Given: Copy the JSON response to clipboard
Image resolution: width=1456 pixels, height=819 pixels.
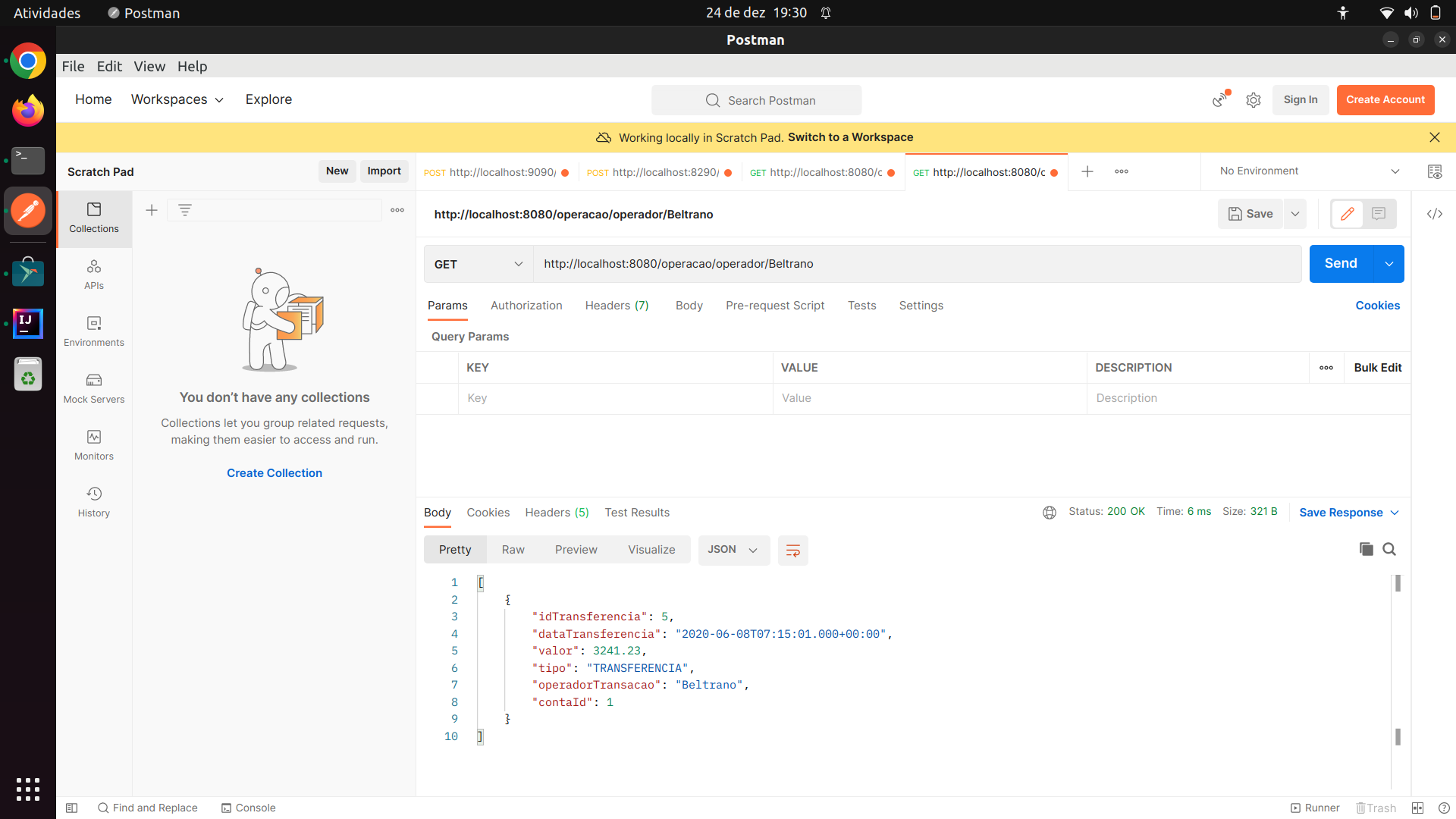Looking at the screenshot, I should (x=1366, y=549).
